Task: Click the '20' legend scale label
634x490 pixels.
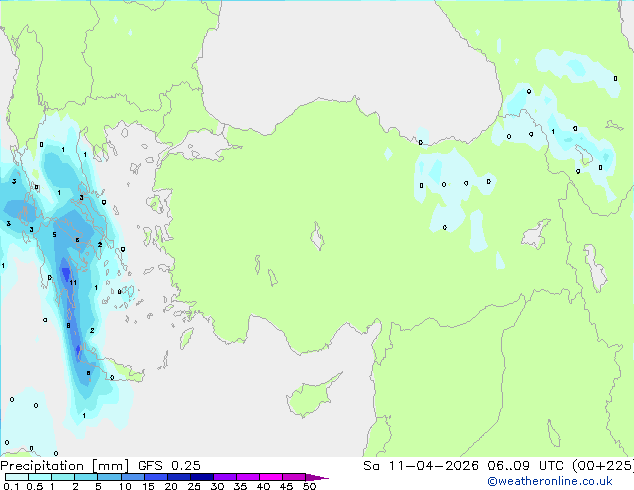Action: [x=171, y=486]
